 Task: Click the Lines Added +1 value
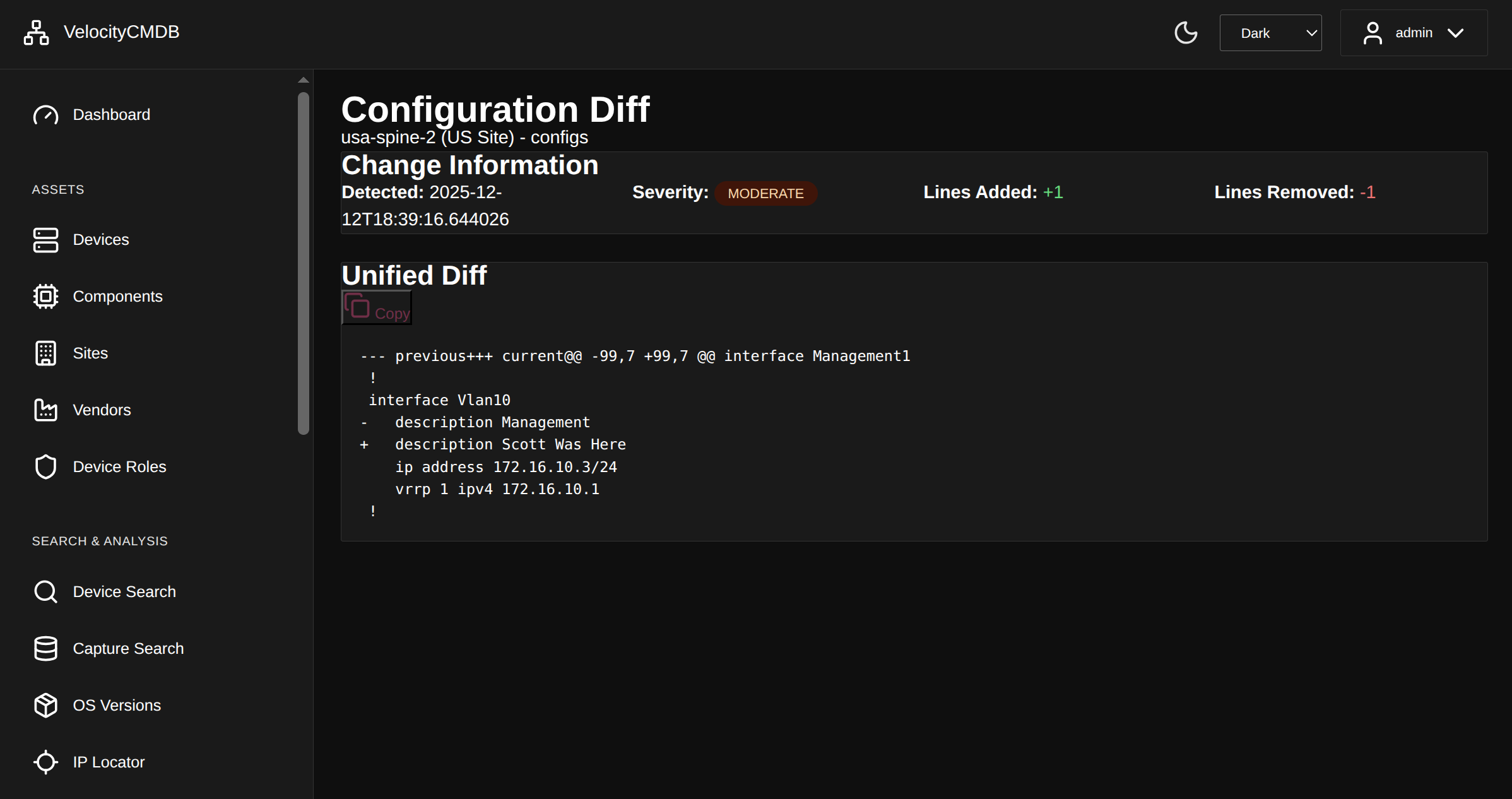tap(1053, 192)
